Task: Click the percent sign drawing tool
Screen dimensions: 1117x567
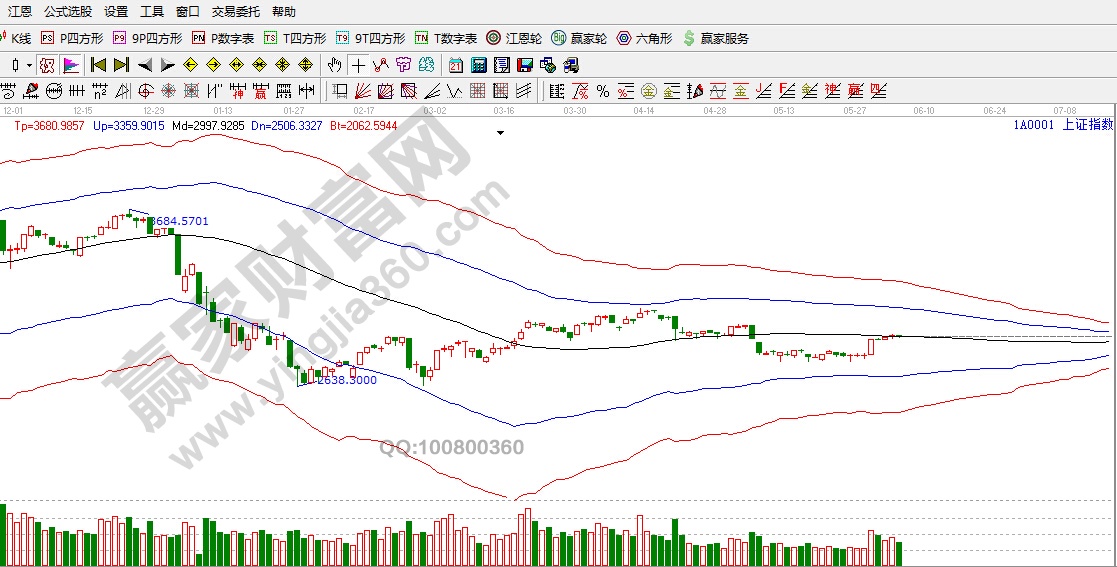Action: point(603,91)
